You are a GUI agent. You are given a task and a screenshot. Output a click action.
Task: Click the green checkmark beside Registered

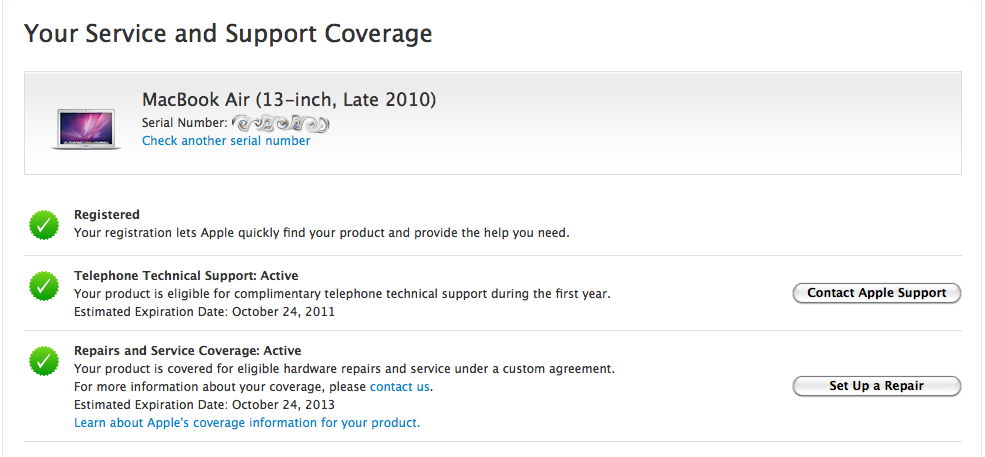[x=43, y=226]
